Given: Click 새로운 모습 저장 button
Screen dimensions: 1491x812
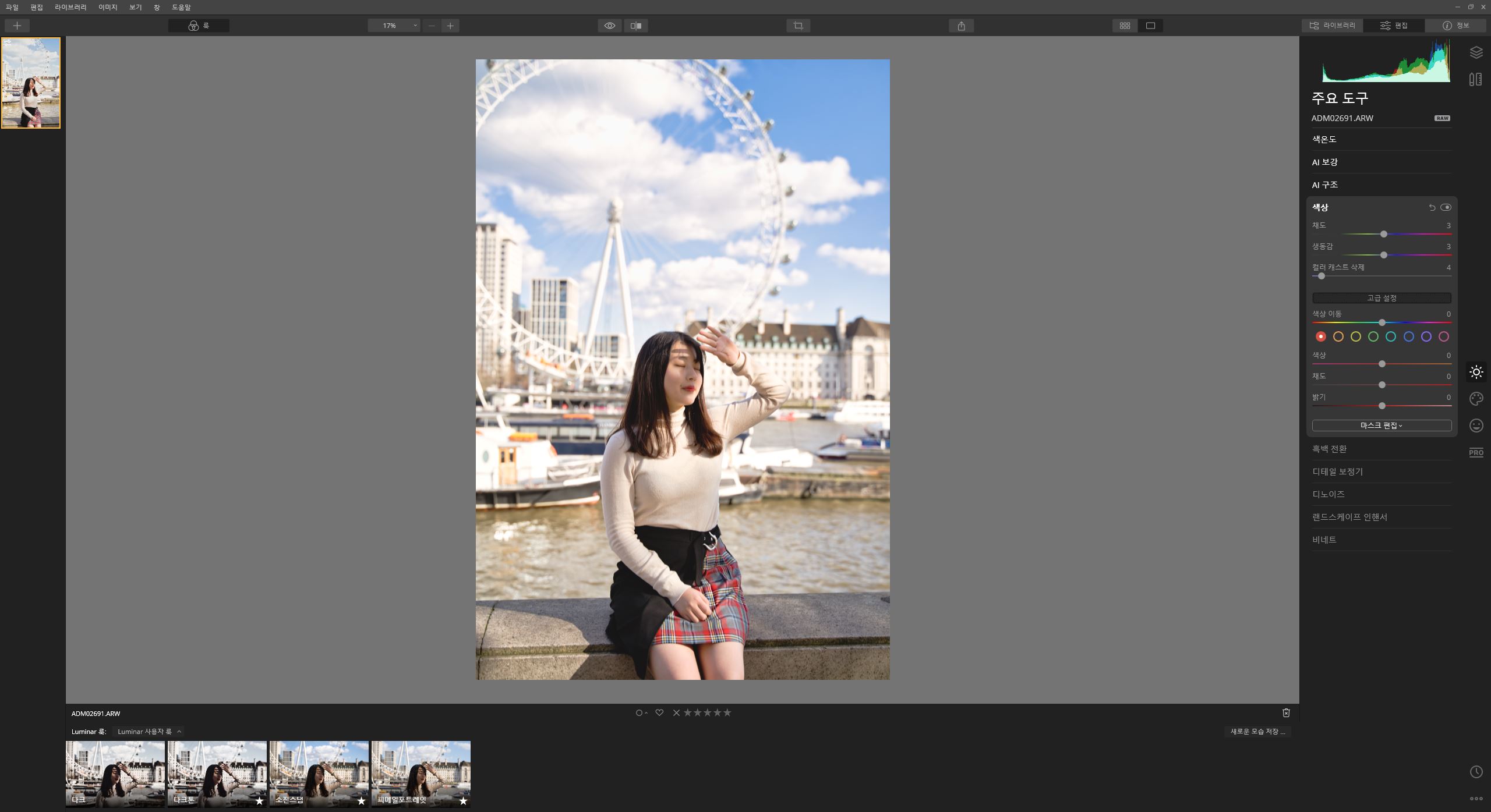Looking at the screenshot, I should coord(1257,732).
